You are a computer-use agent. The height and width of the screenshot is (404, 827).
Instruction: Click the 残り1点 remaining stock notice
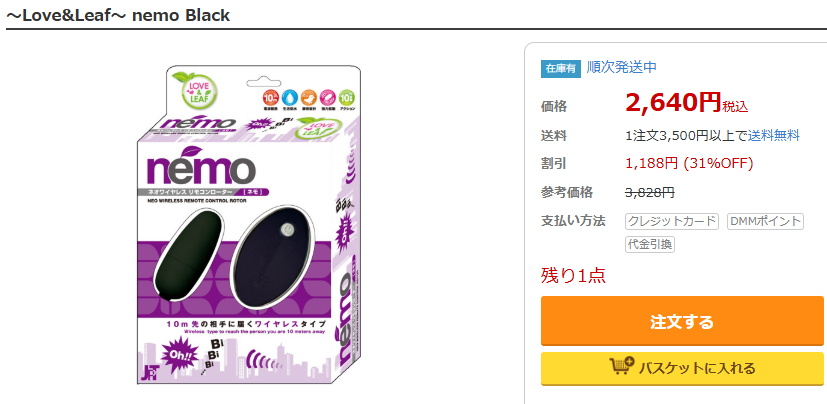573,276
